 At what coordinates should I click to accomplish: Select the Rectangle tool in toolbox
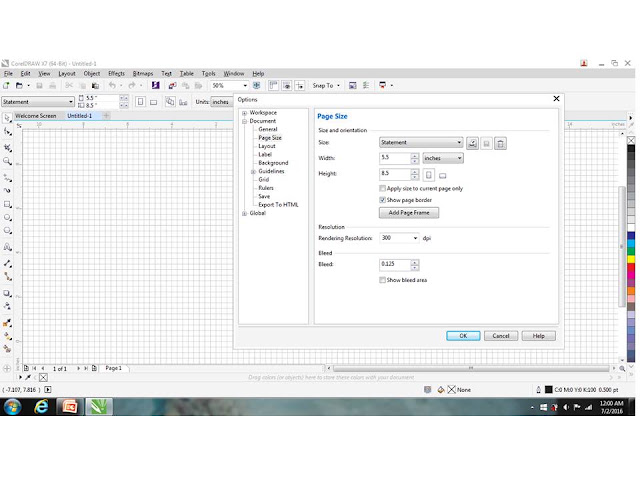coord(7,204)
